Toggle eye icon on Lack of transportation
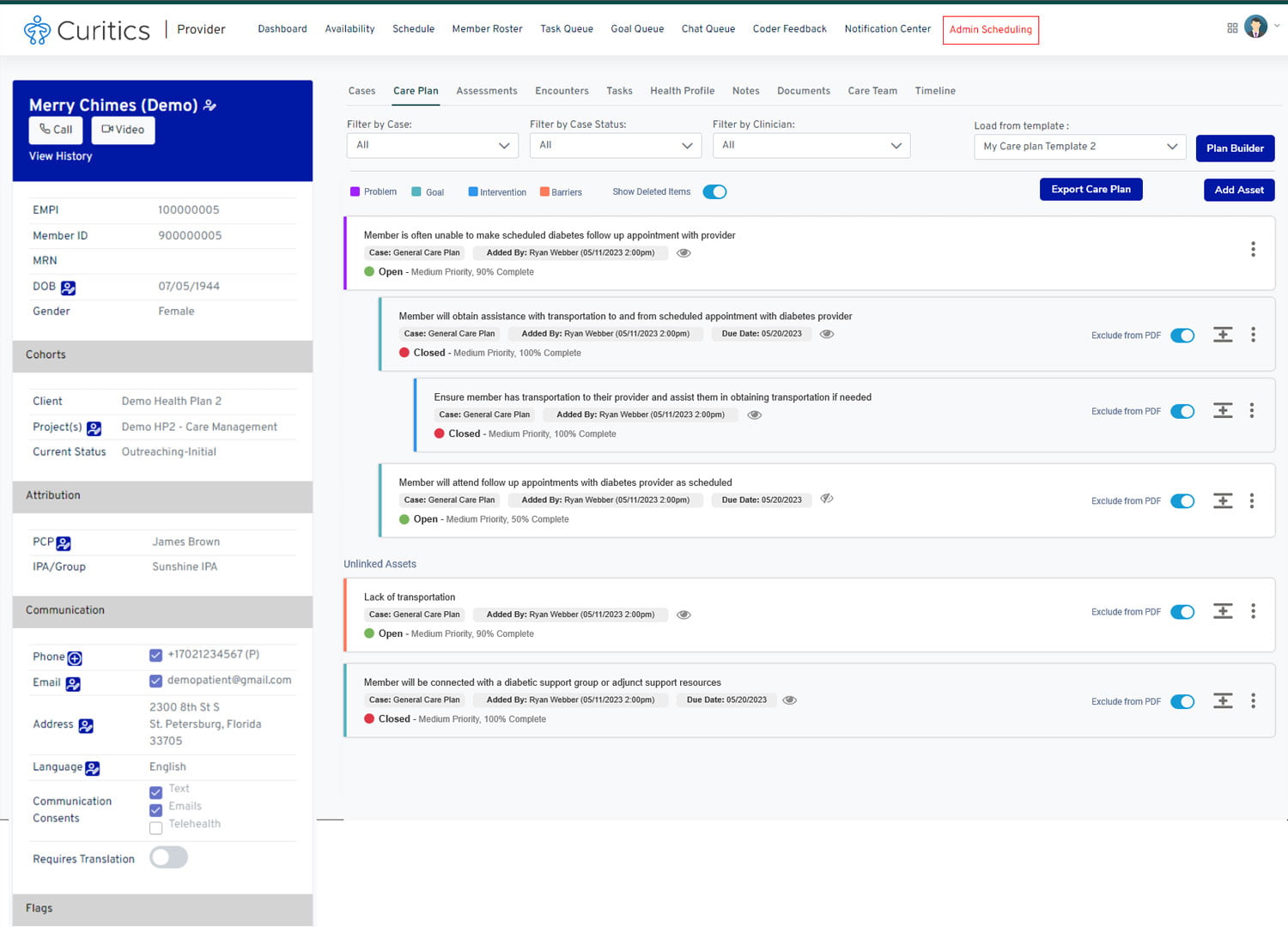Image resolution: width=1288 pixels, height=927 pixels. 683,615
